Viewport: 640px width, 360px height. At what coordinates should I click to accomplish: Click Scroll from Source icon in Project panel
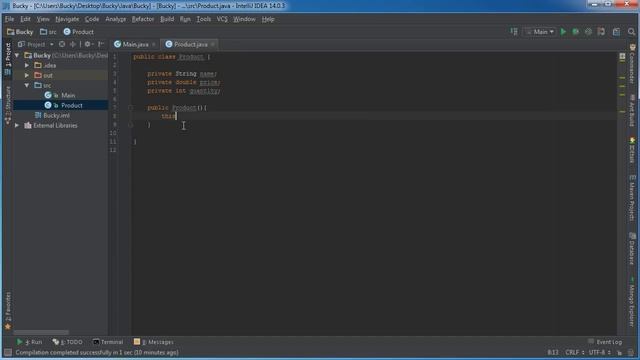[62, 44]
